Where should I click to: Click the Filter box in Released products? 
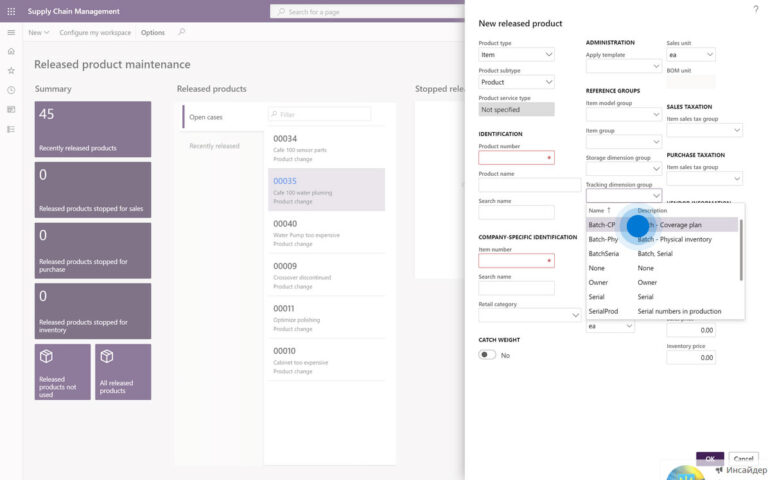(x=319, y=114)
